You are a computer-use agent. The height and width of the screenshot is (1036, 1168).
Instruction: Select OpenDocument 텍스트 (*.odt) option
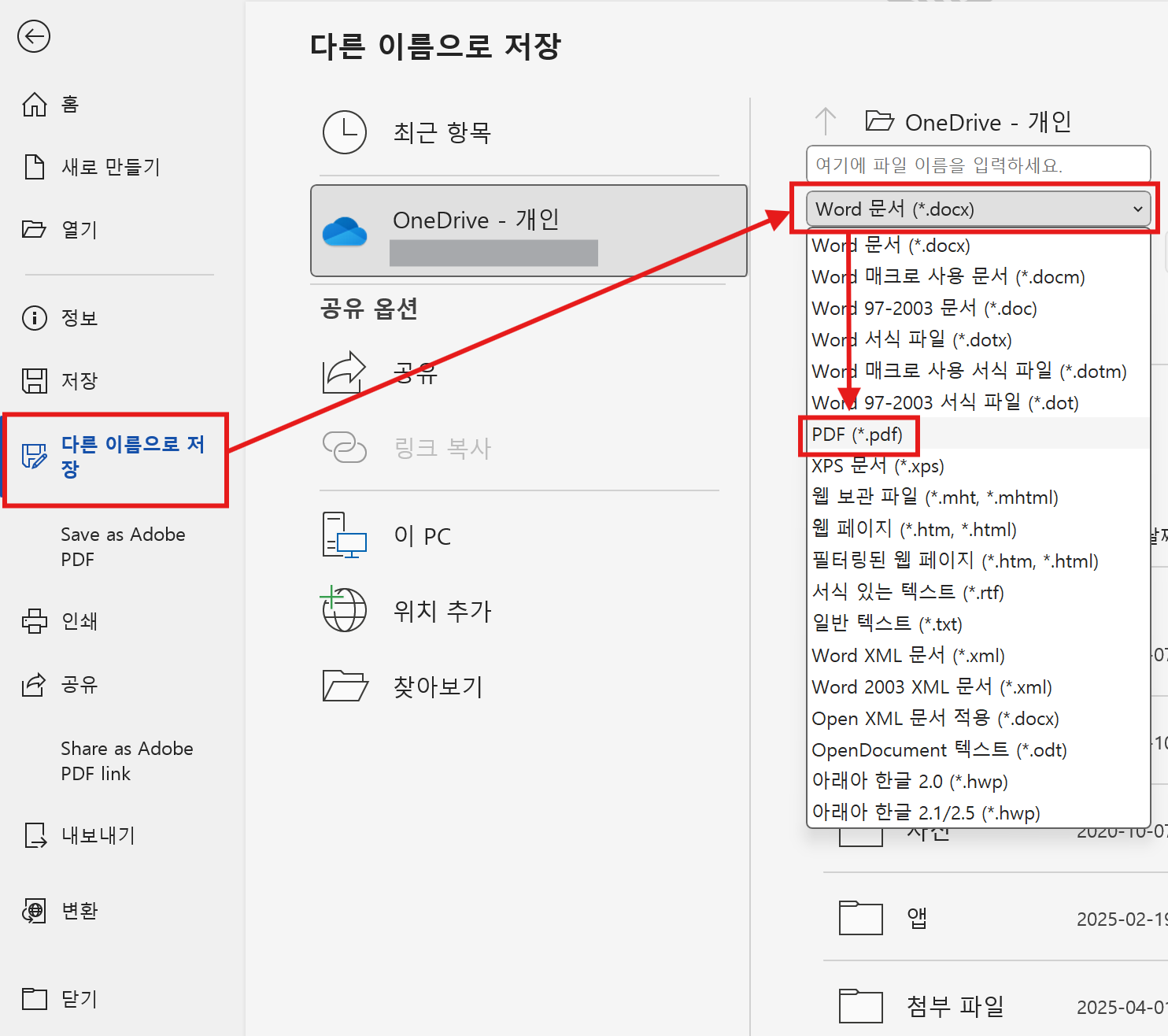click(978, 749)
